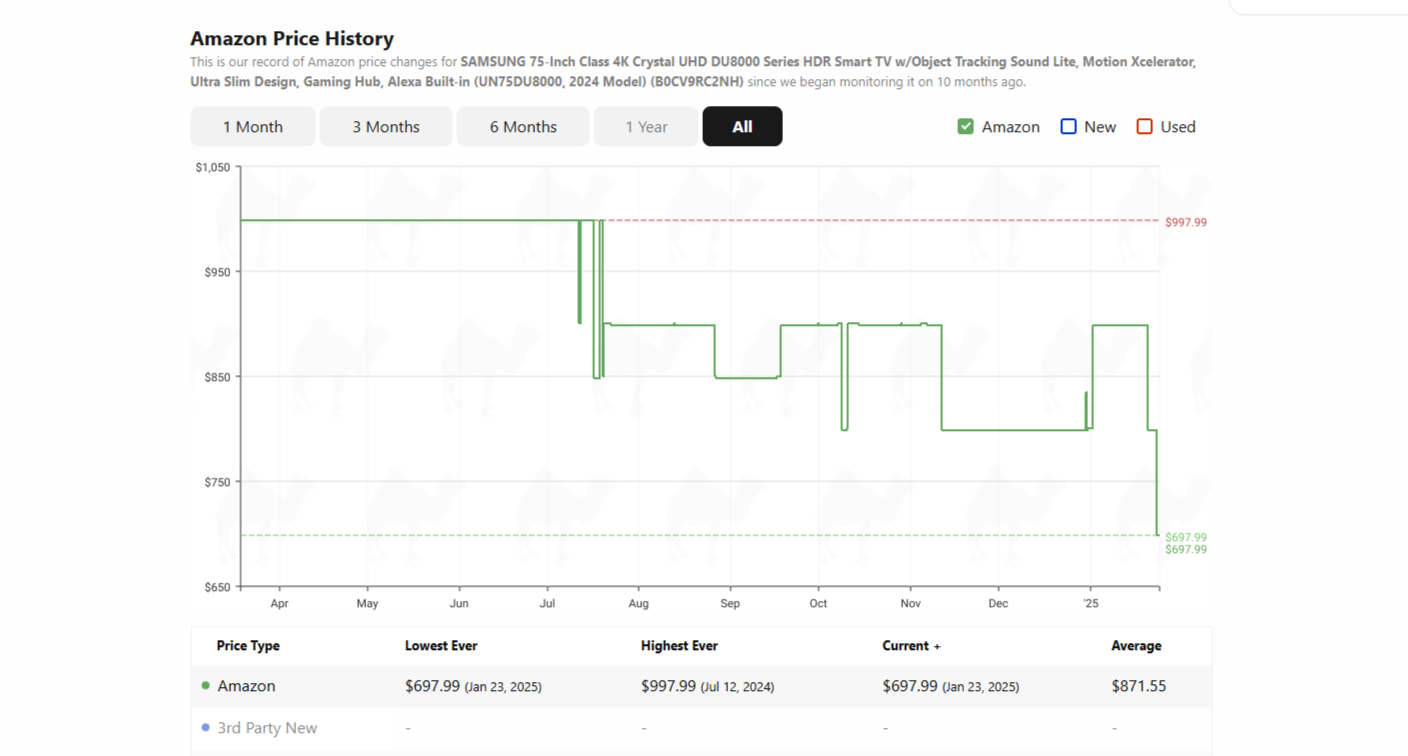This screenshot has height=756, width=1408.
Task: Click the $871.55 average price value
Action: 1138,686
